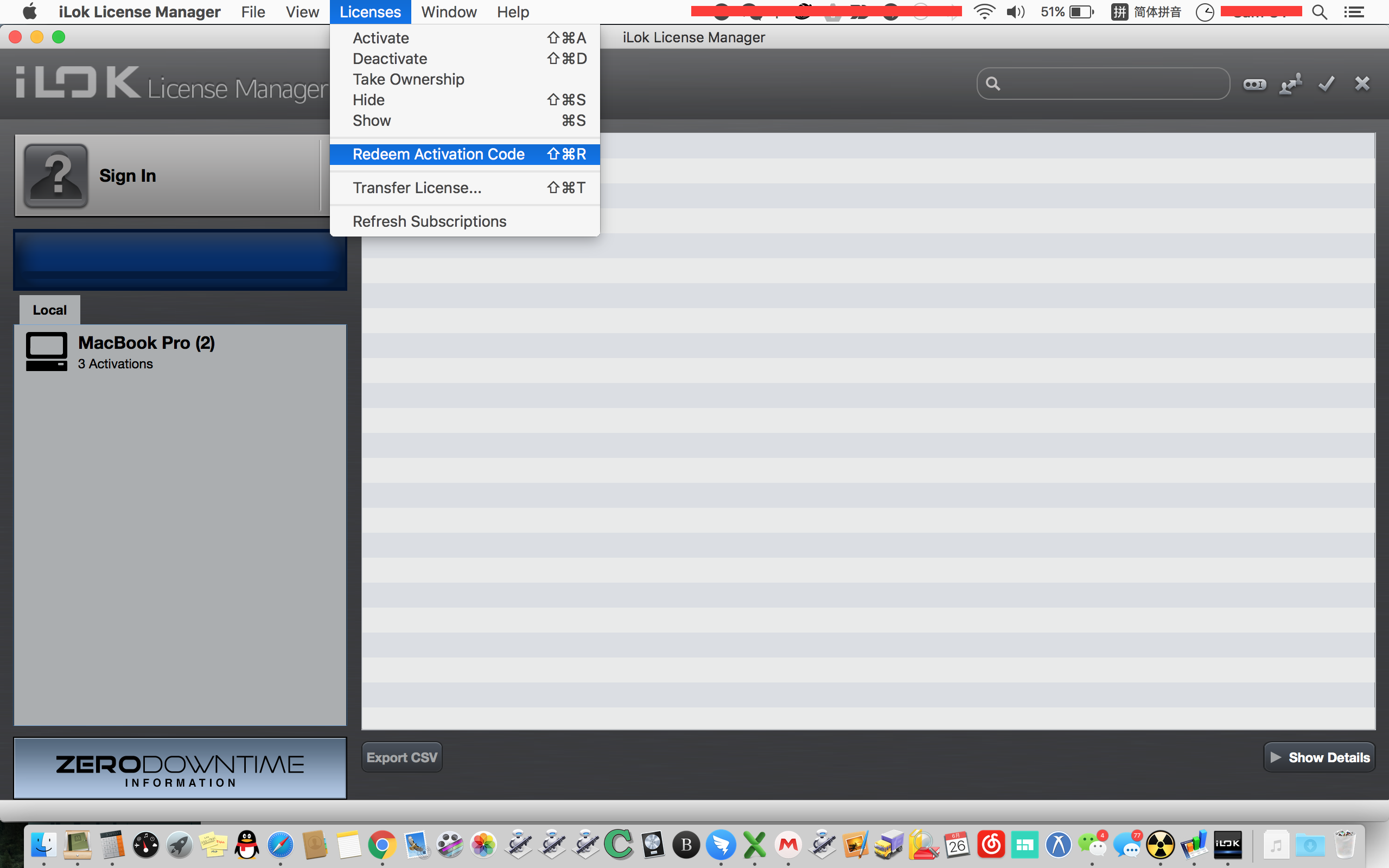Click the magnifier icon inside the search field

(993, 84)
